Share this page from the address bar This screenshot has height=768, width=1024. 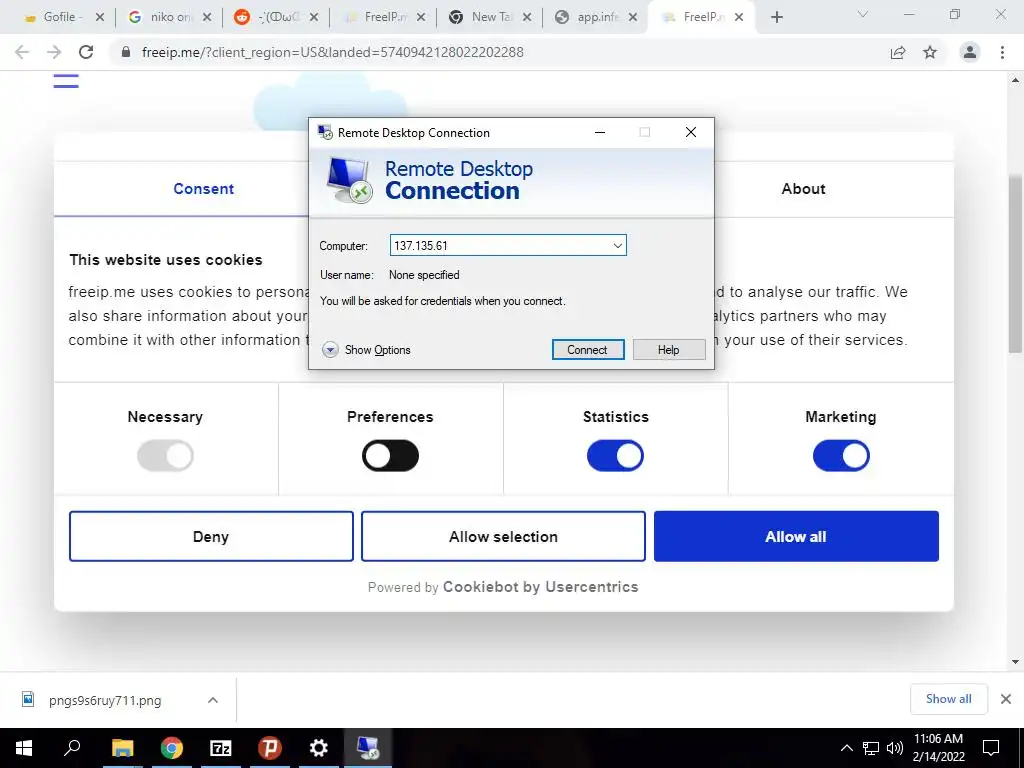click(898, 52)
